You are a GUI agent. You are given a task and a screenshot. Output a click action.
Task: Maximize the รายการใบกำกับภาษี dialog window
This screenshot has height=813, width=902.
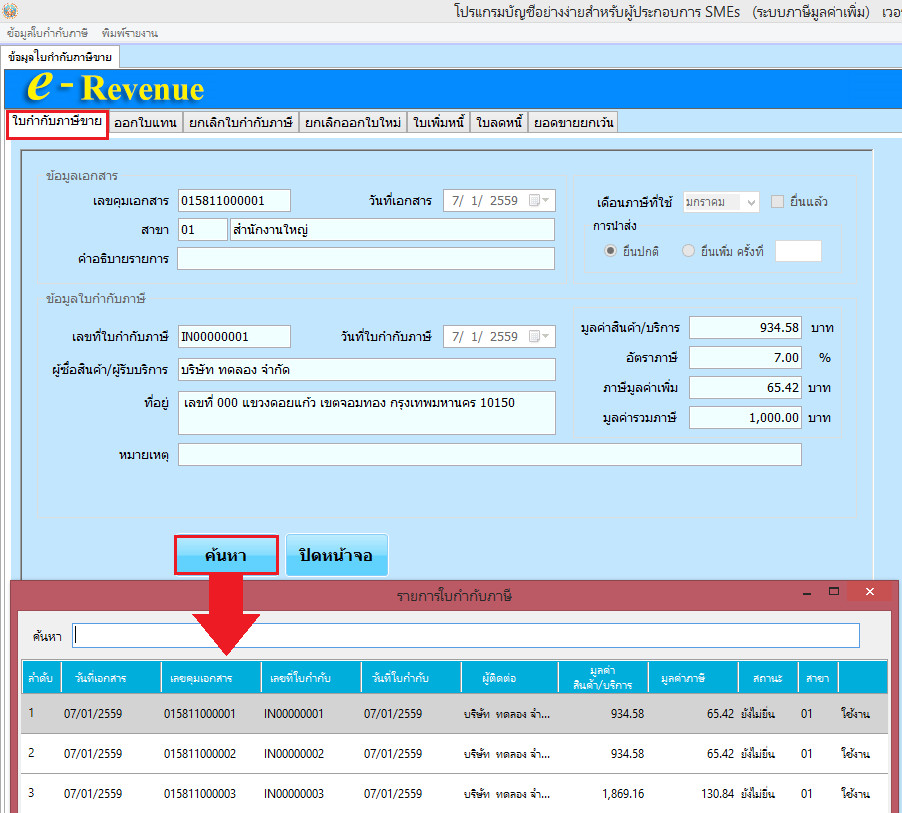pos(834,593)
